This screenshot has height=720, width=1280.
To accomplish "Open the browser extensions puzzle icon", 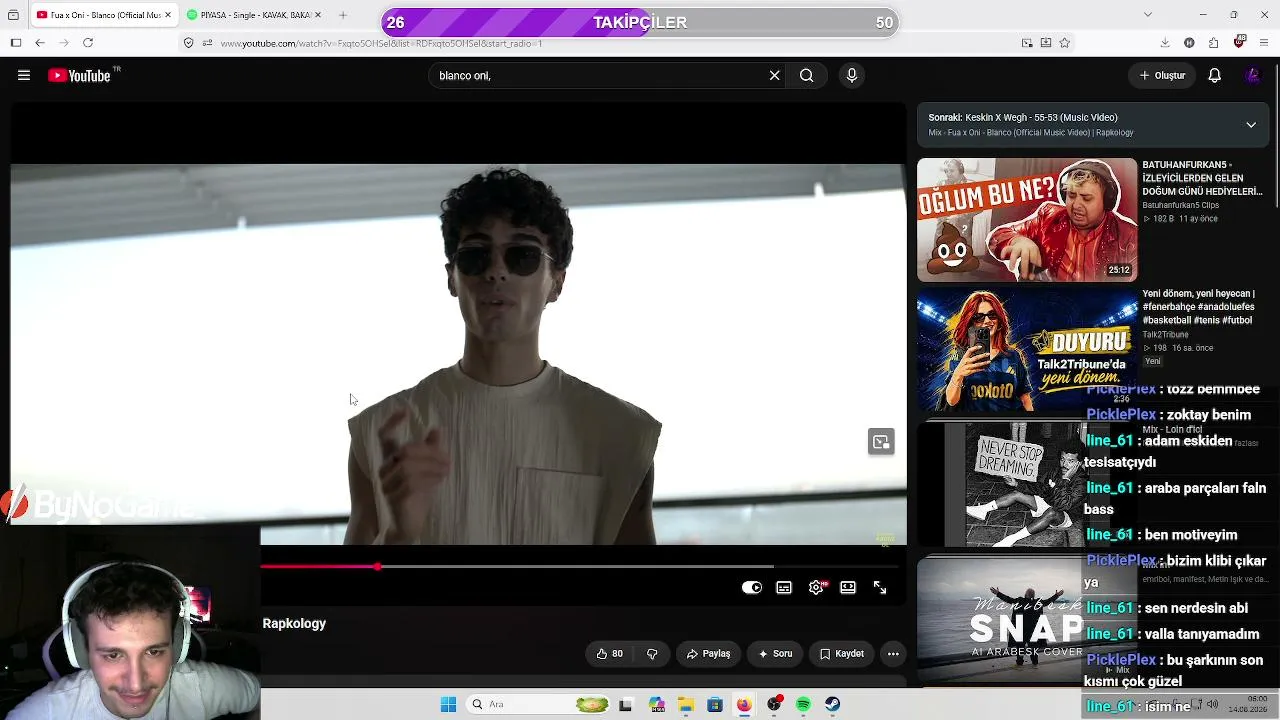I will coord(1213,43).
